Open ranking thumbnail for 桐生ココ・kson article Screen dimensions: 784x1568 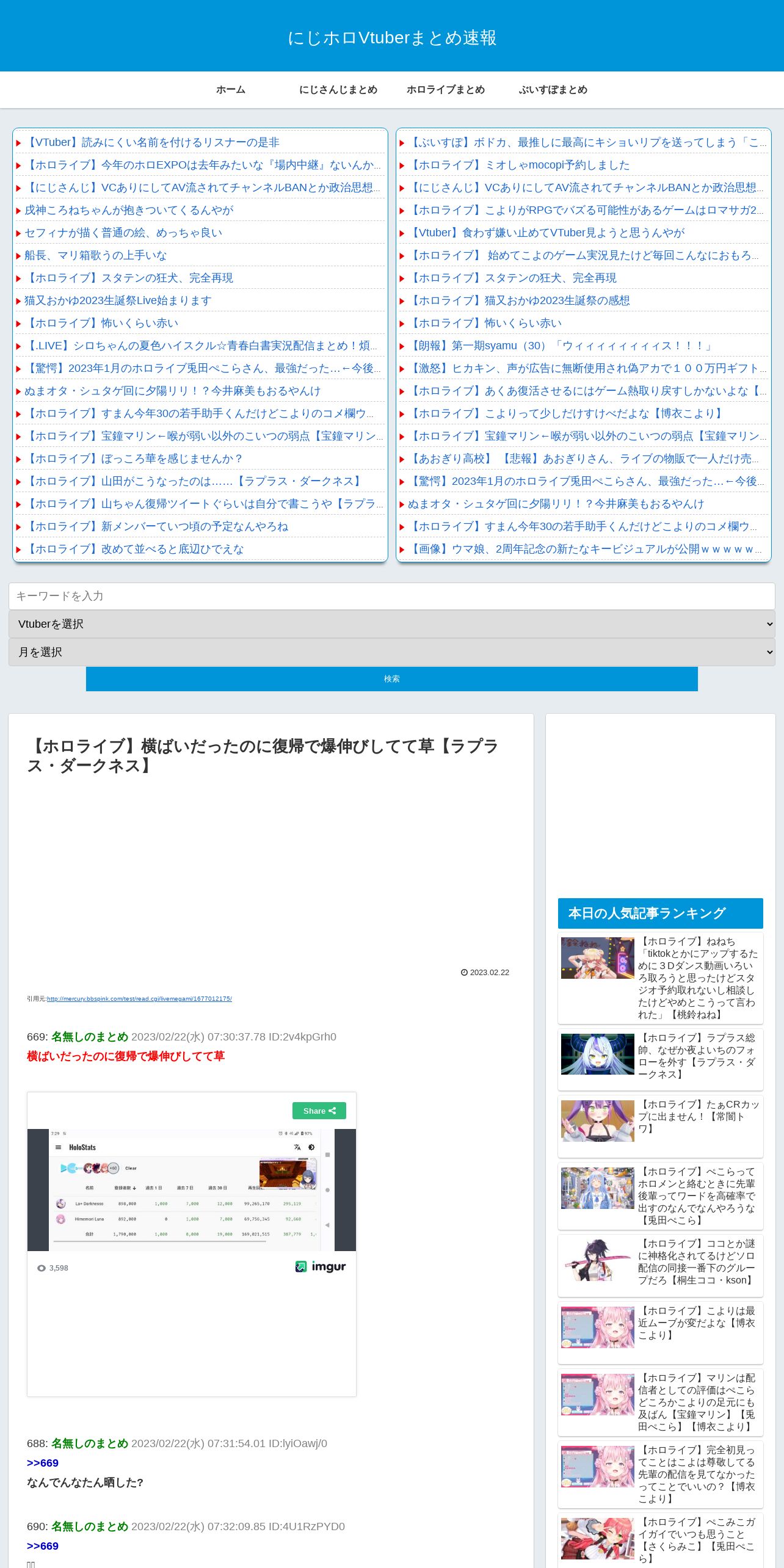(597, 1260)
